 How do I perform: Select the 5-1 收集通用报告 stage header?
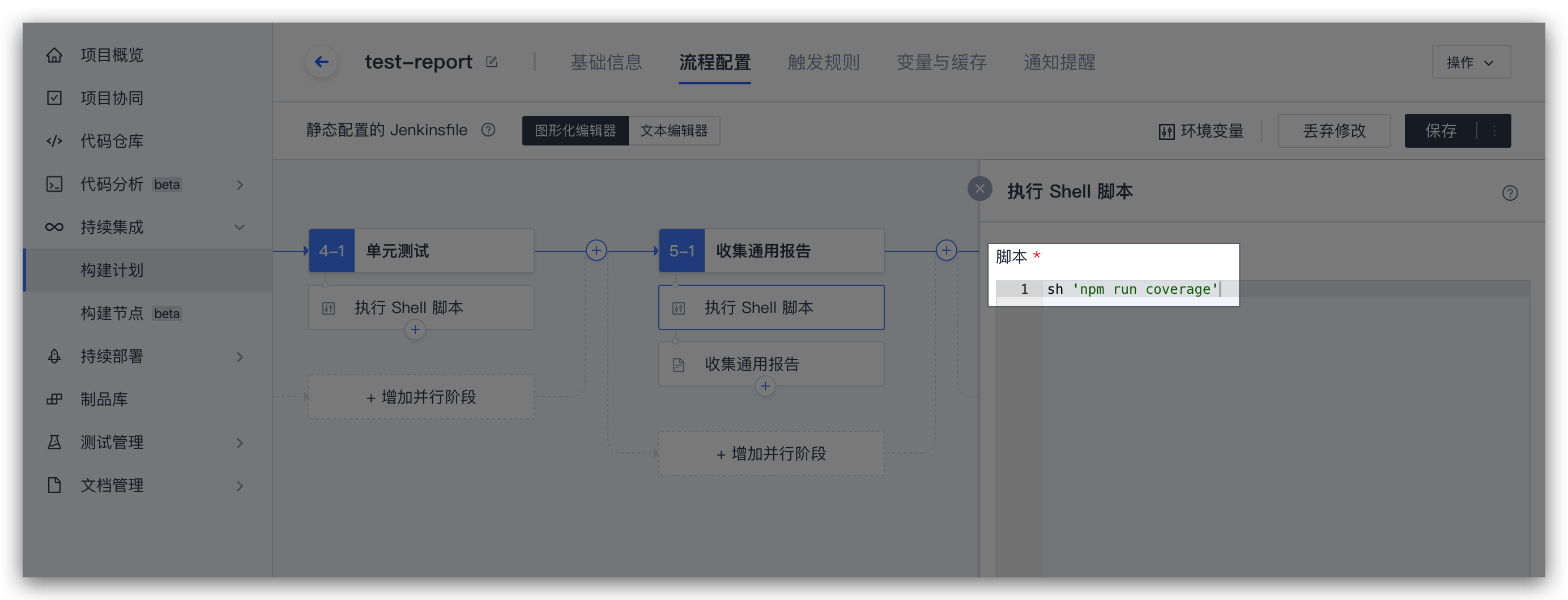[771, 251]
